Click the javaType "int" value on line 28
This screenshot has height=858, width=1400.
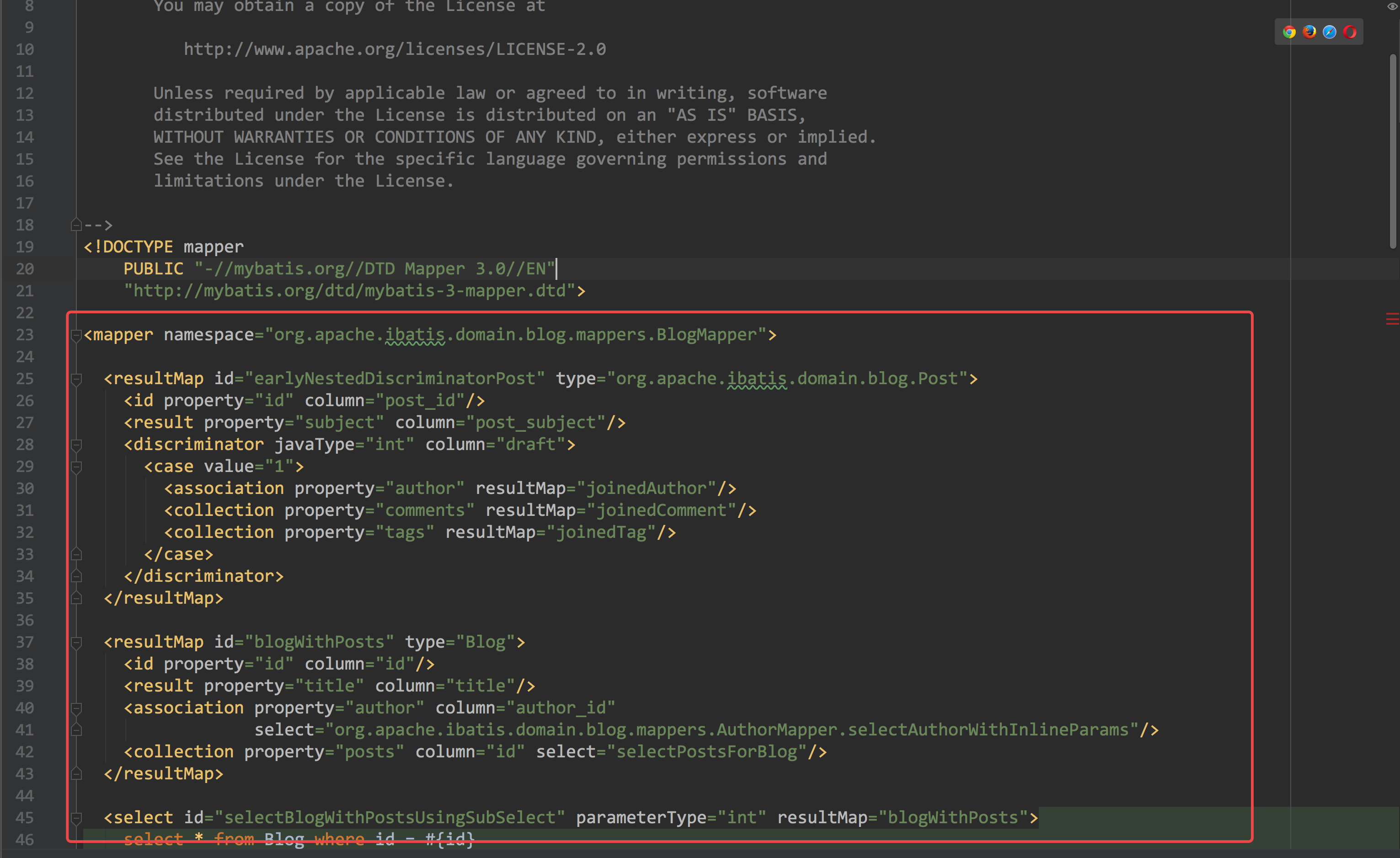pos(390,445)
